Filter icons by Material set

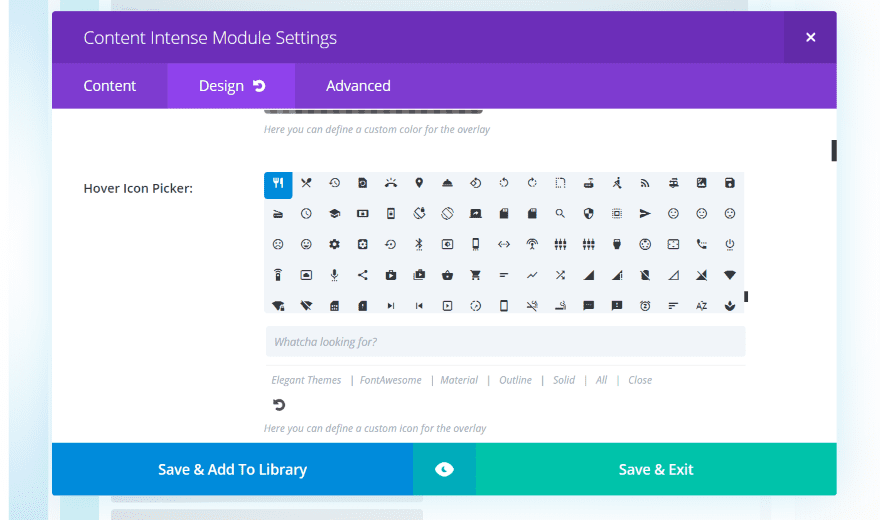tap(459, 380)
